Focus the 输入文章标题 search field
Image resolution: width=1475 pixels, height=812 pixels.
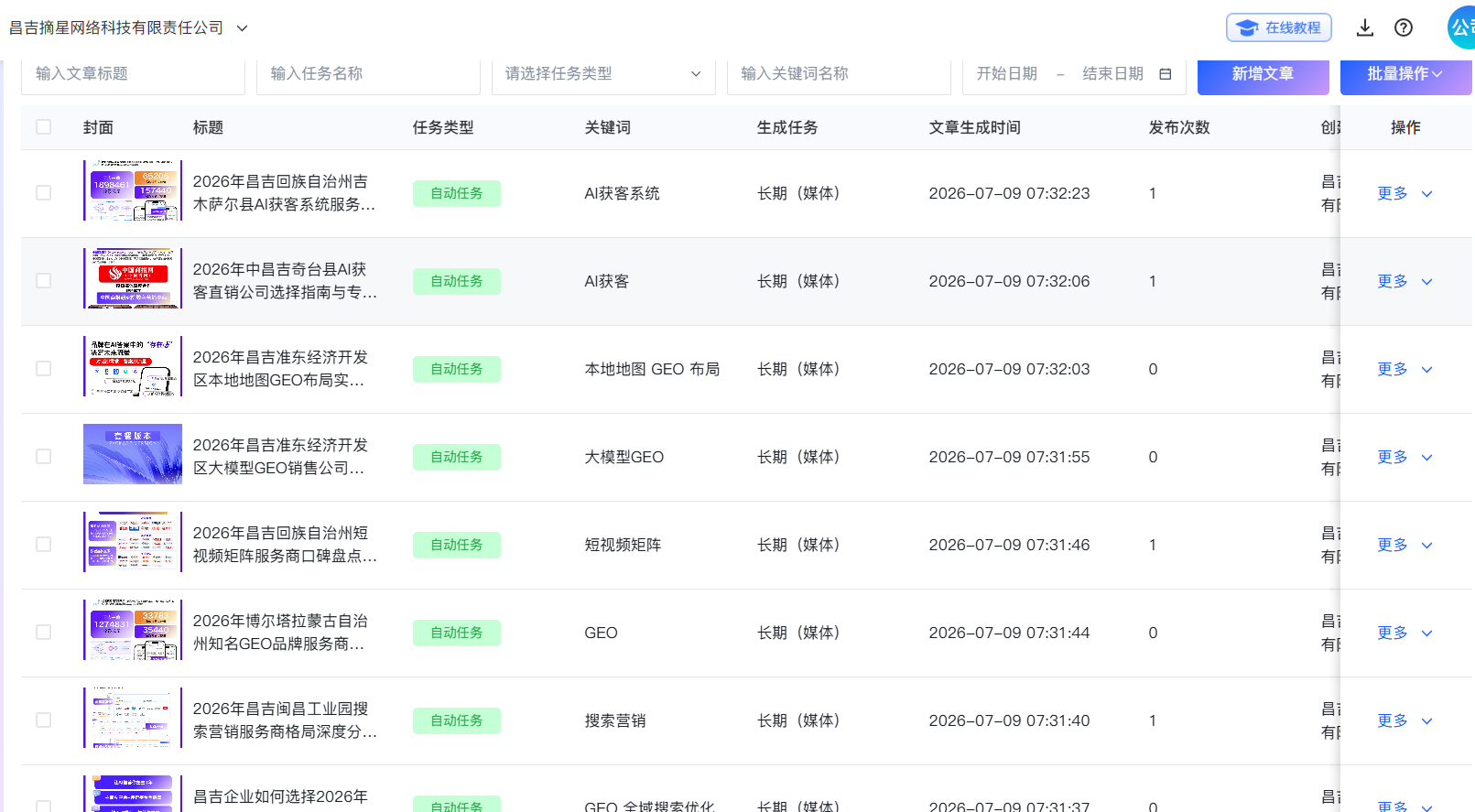pos(134,74)
